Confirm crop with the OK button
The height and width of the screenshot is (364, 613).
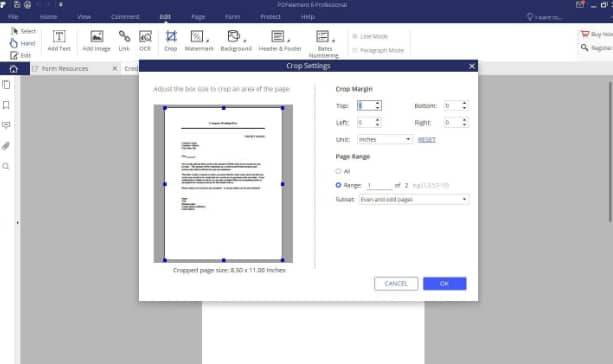(445, 283)
